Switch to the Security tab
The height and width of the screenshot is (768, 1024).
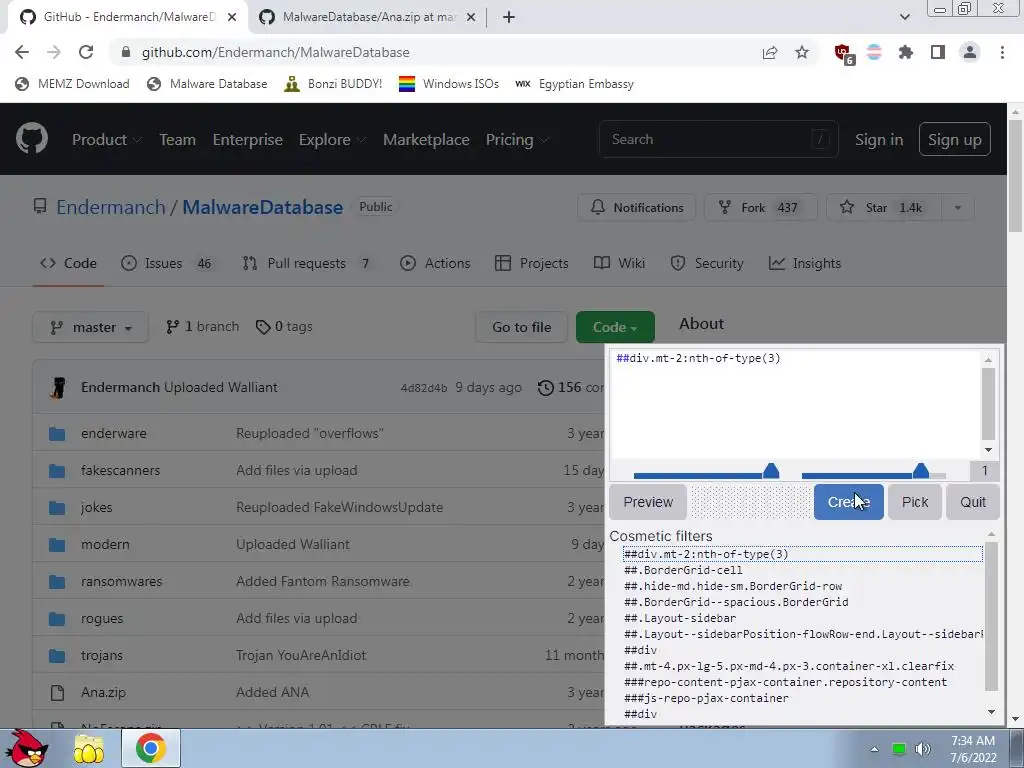pos(707,263)
